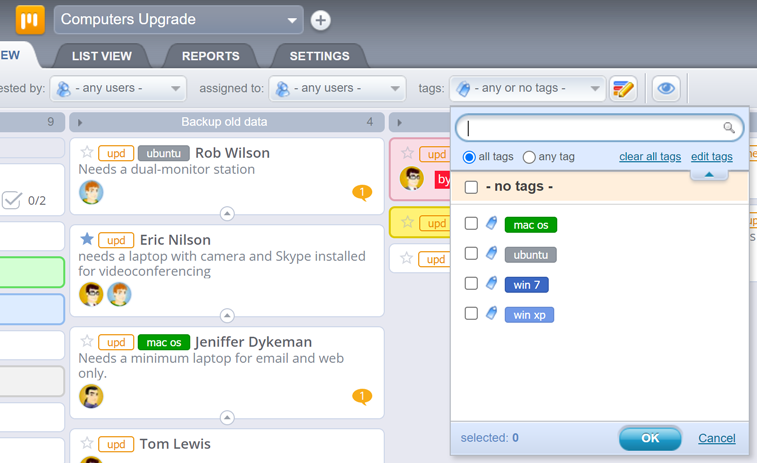Select the 'any tag' radio button
Viewport: 757px width, 463px height.
[529, 157]
